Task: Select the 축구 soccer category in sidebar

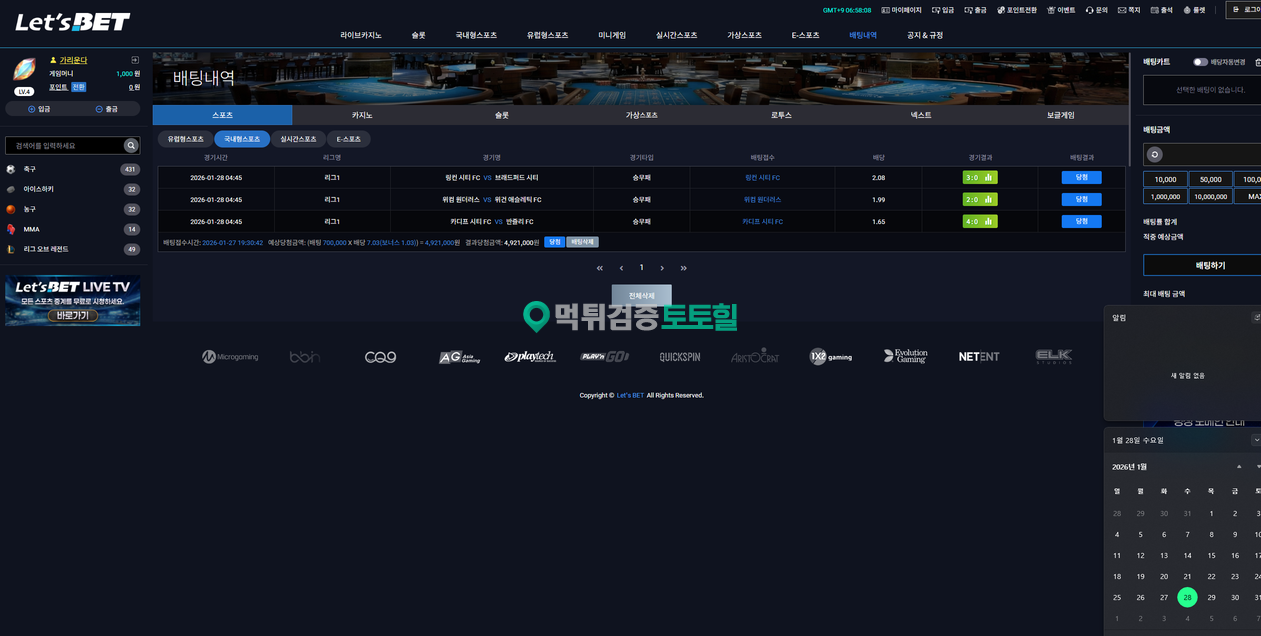Action: coord(30,170)
